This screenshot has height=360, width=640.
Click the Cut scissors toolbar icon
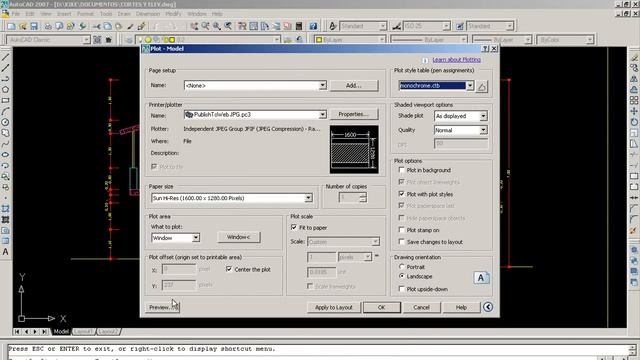click(96, 26)
